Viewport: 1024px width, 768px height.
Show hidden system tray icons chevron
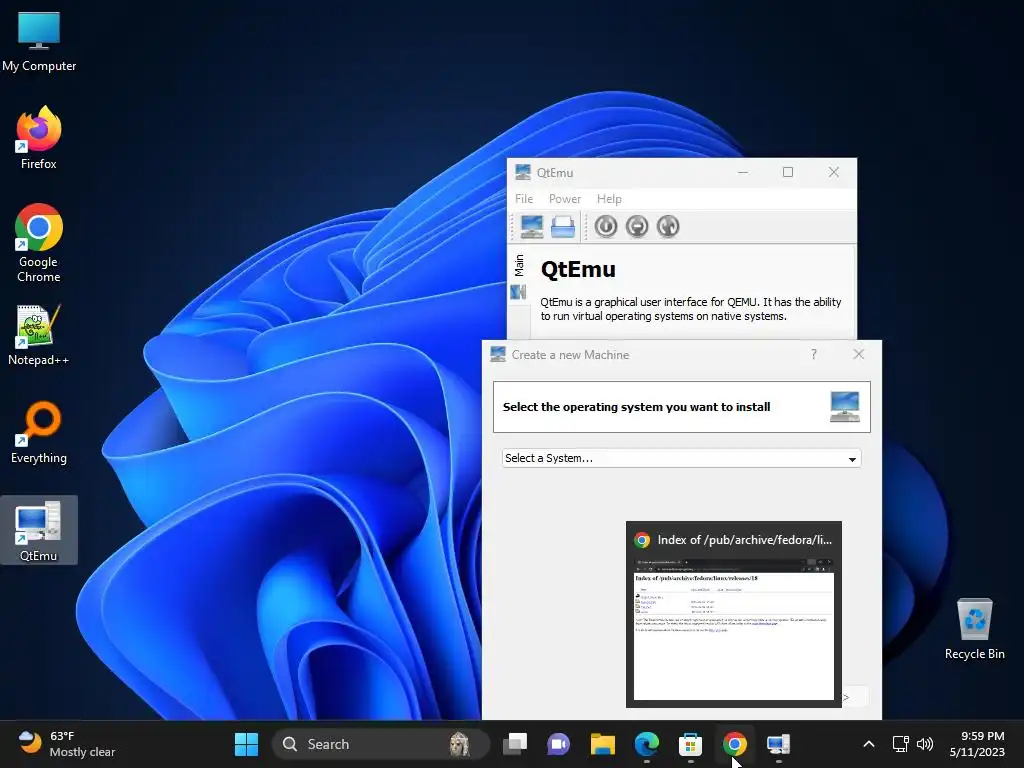click(x=869, y=744)
